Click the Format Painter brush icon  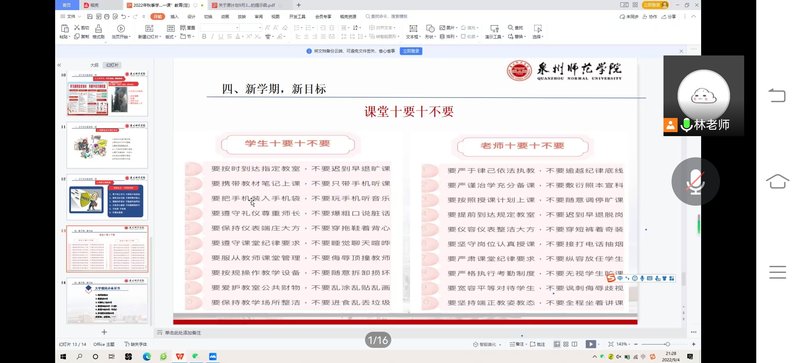pyautogui.click(x=99, y=29)
